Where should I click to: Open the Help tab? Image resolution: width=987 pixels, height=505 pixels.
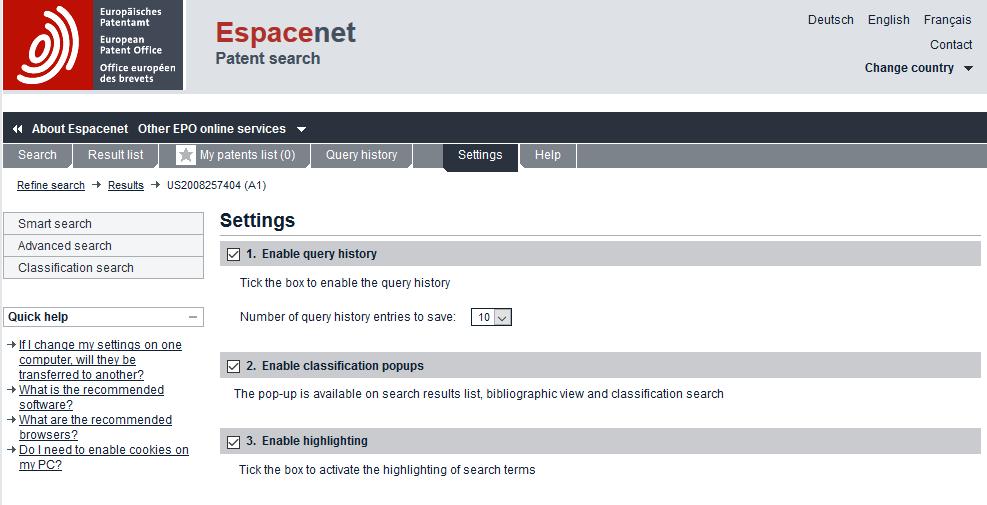548,155
